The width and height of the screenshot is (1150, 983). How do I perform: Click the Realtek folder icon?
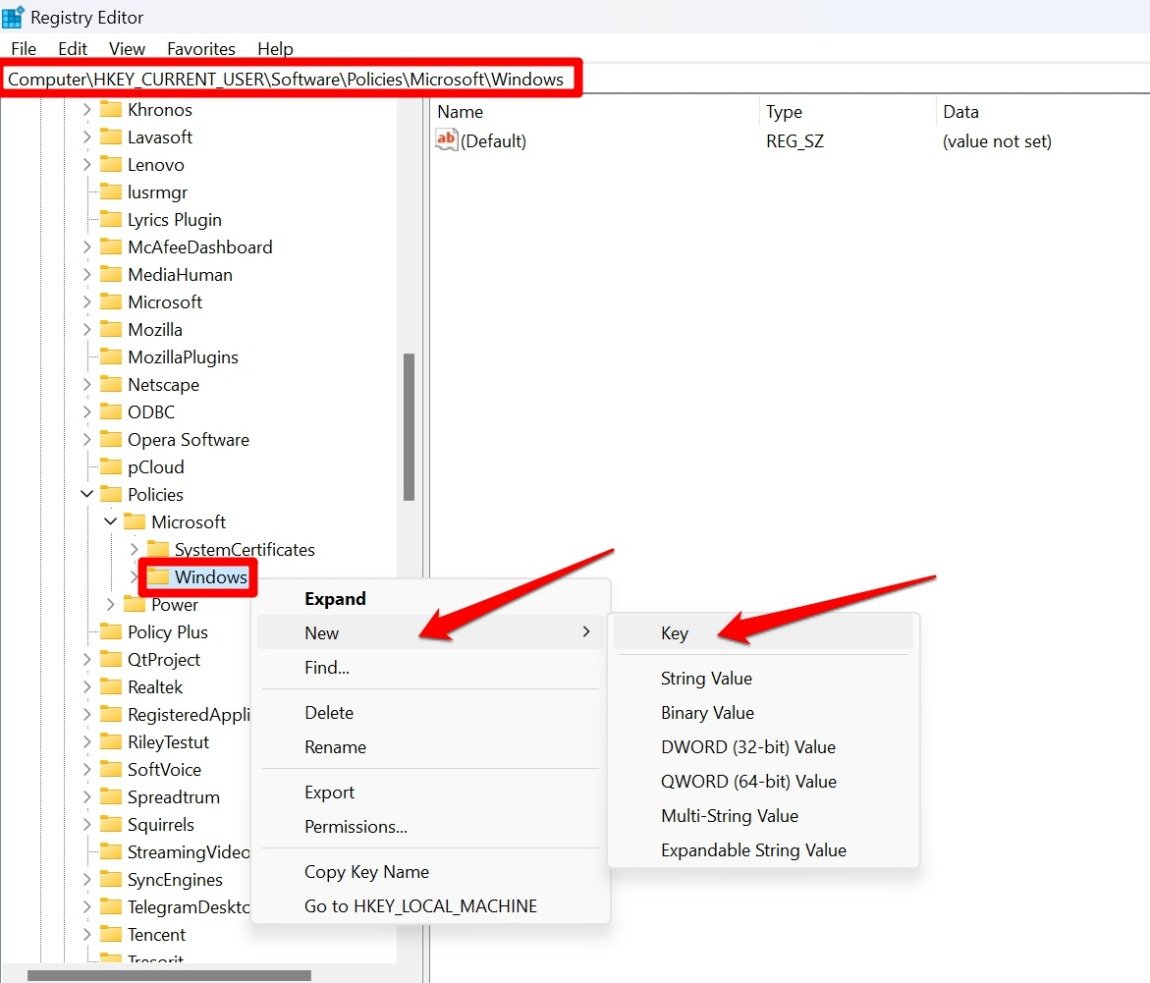[x=111, y=687]
